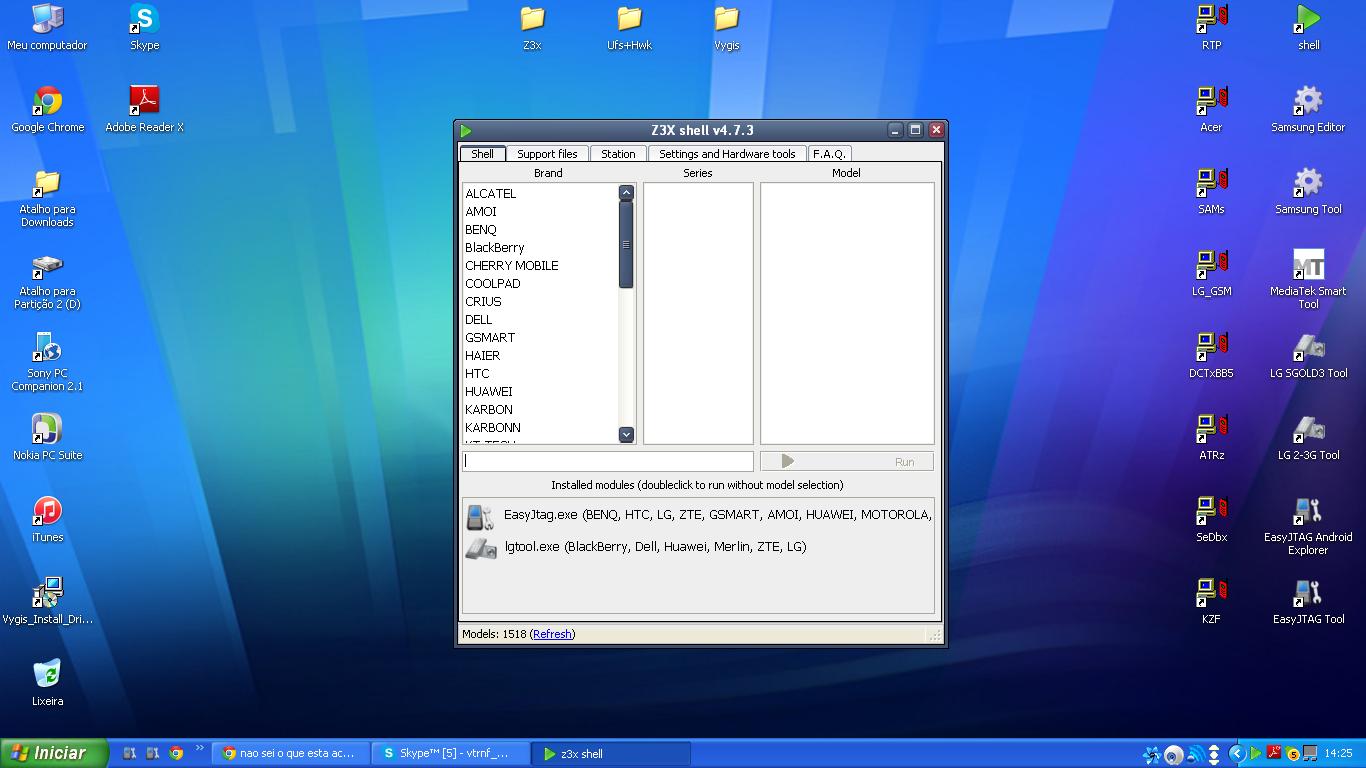This screenshot has height=768, width=1366.
Task: Select BENQ in the Brand list
Action: coord(481,230)
